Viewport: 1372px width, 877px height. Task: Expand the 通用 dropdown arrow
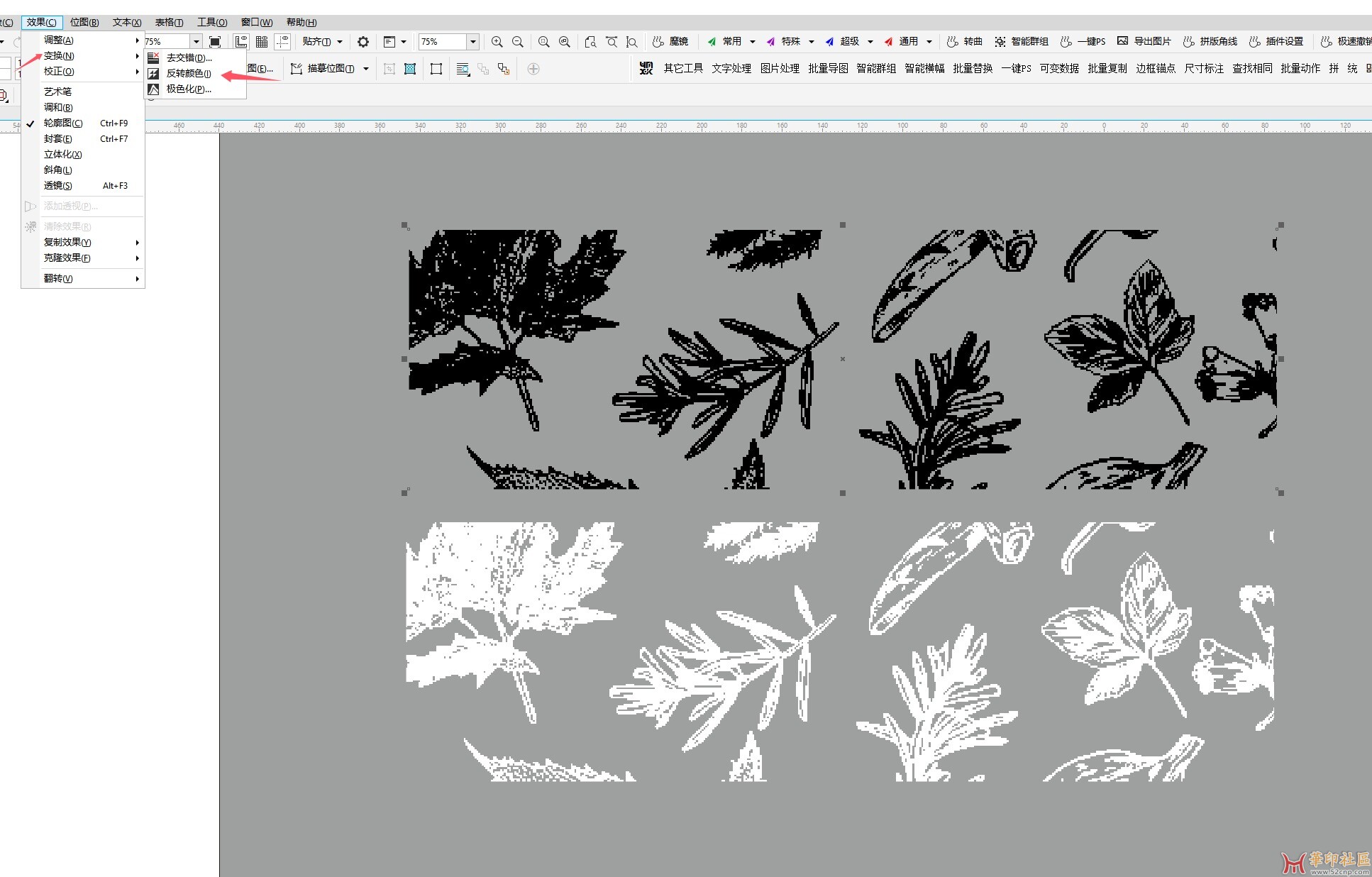(929, 42)
